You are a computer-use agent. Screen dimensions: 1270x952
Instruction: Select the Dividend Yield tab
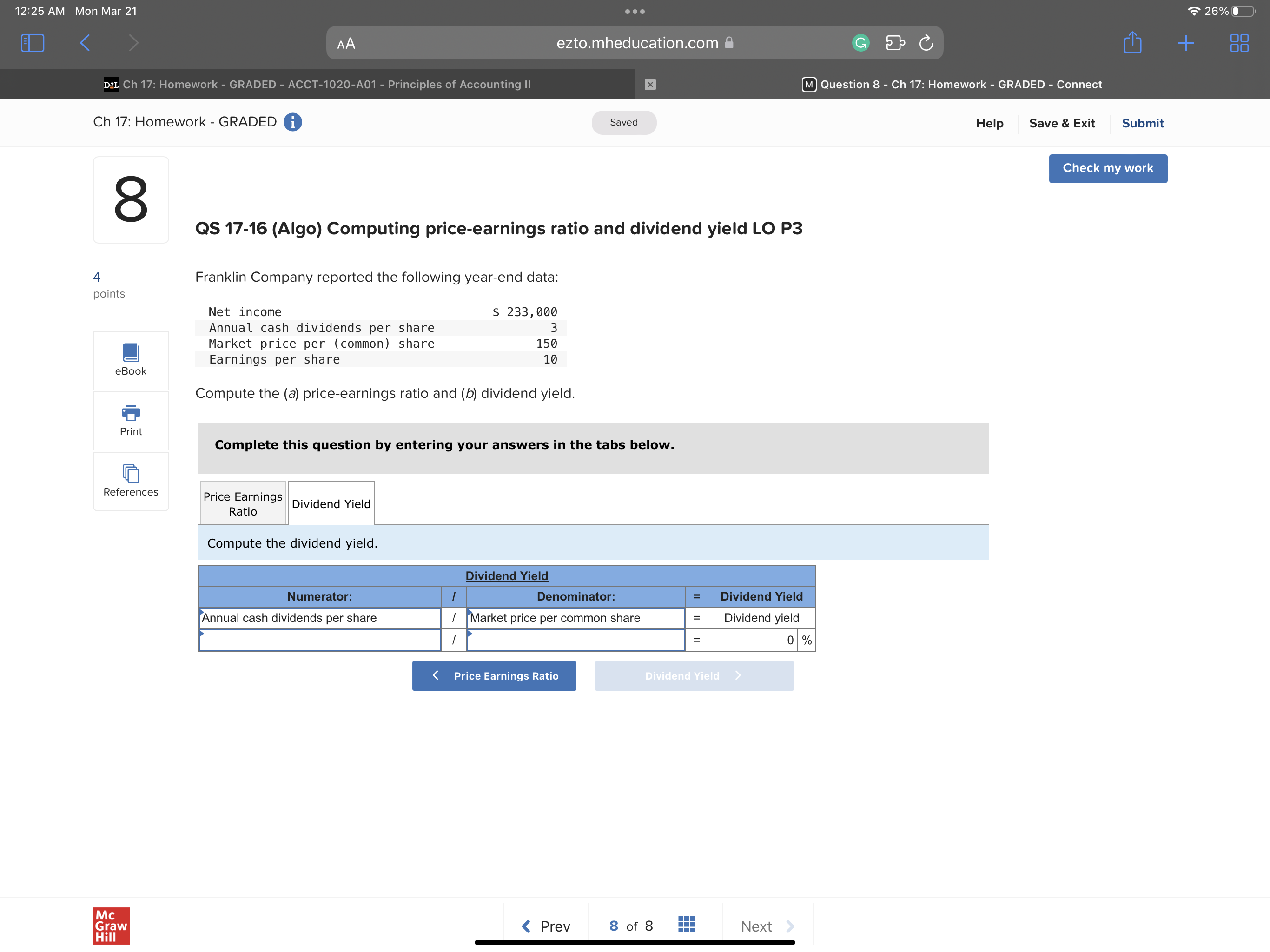331,503
